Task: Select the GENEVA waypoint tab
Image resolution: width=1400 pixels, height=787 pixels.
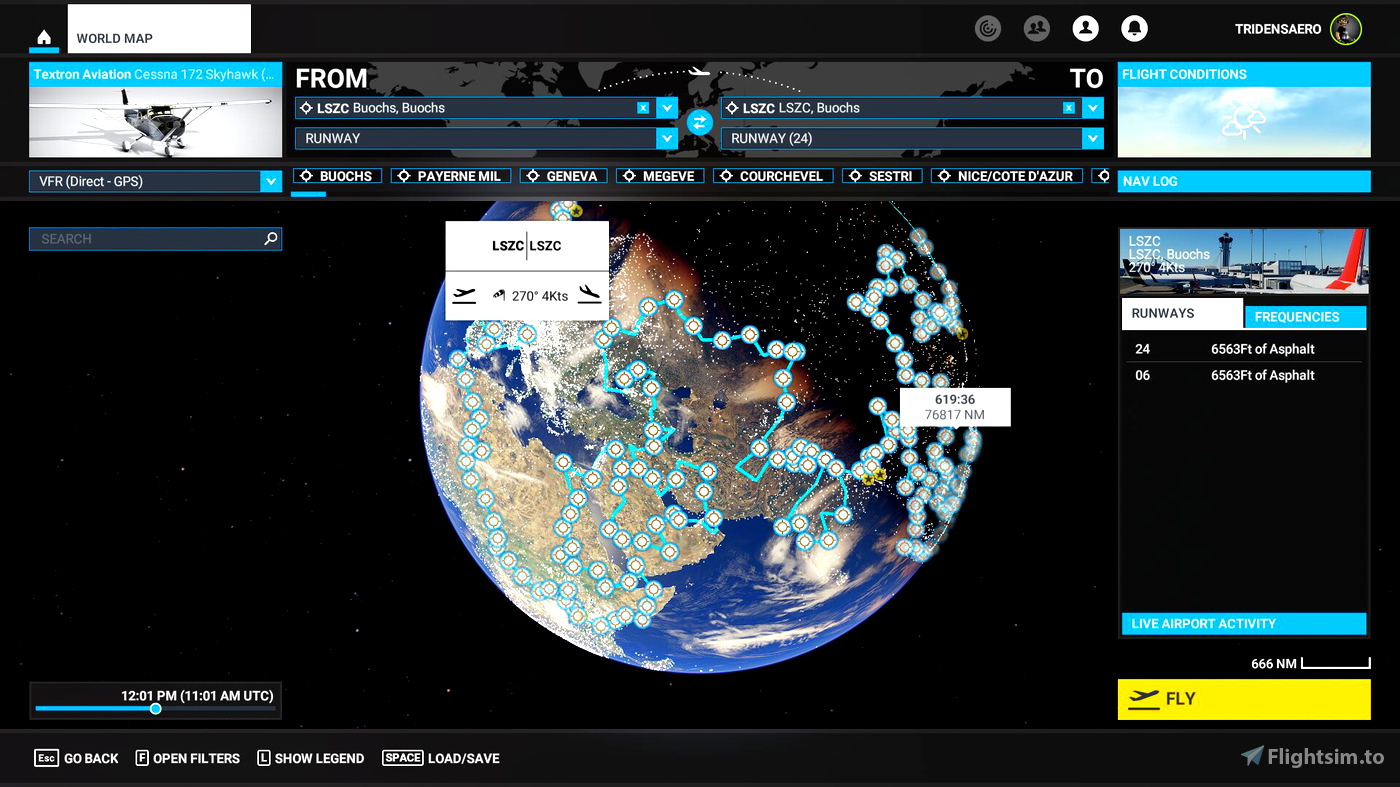Action: click(x=563, y=176)
